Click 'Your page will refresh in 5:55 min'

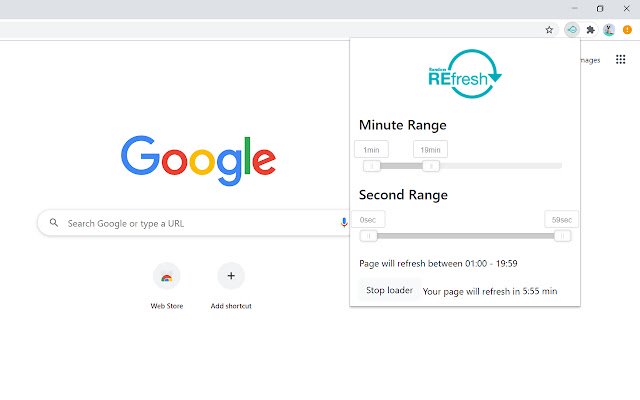(x=490, y=291)
